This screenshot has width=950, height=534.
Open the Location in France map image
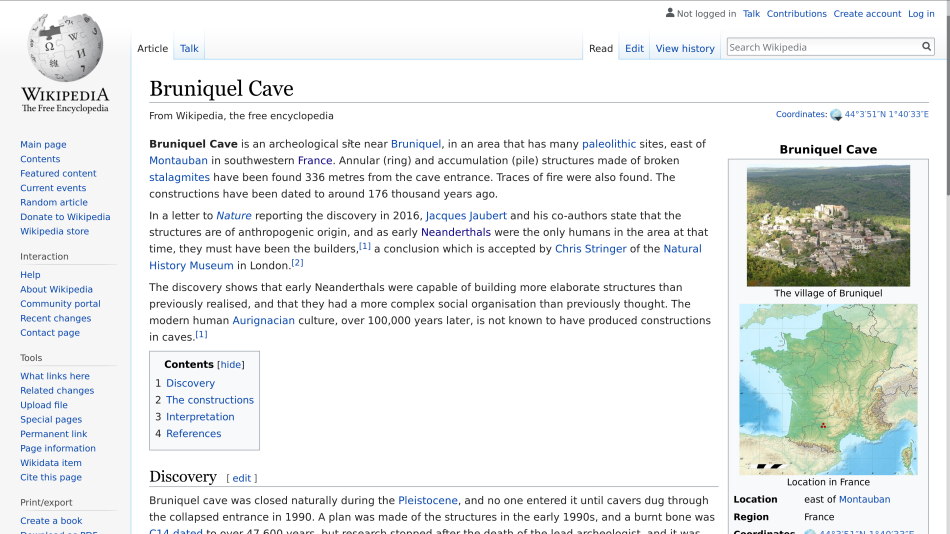tap(828, 389)
